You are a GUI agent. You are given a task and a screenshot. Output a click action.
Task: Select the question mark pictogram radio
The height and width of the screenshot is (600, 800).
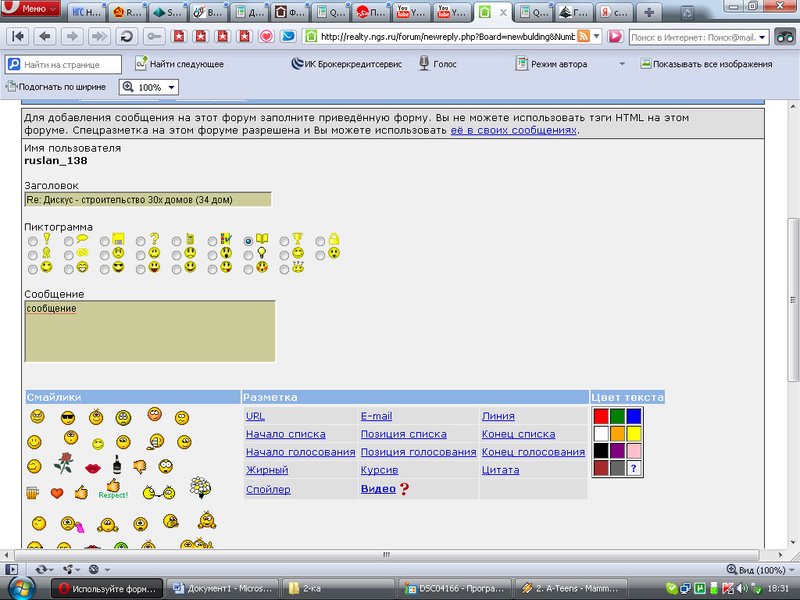click(x=140, y=241)
